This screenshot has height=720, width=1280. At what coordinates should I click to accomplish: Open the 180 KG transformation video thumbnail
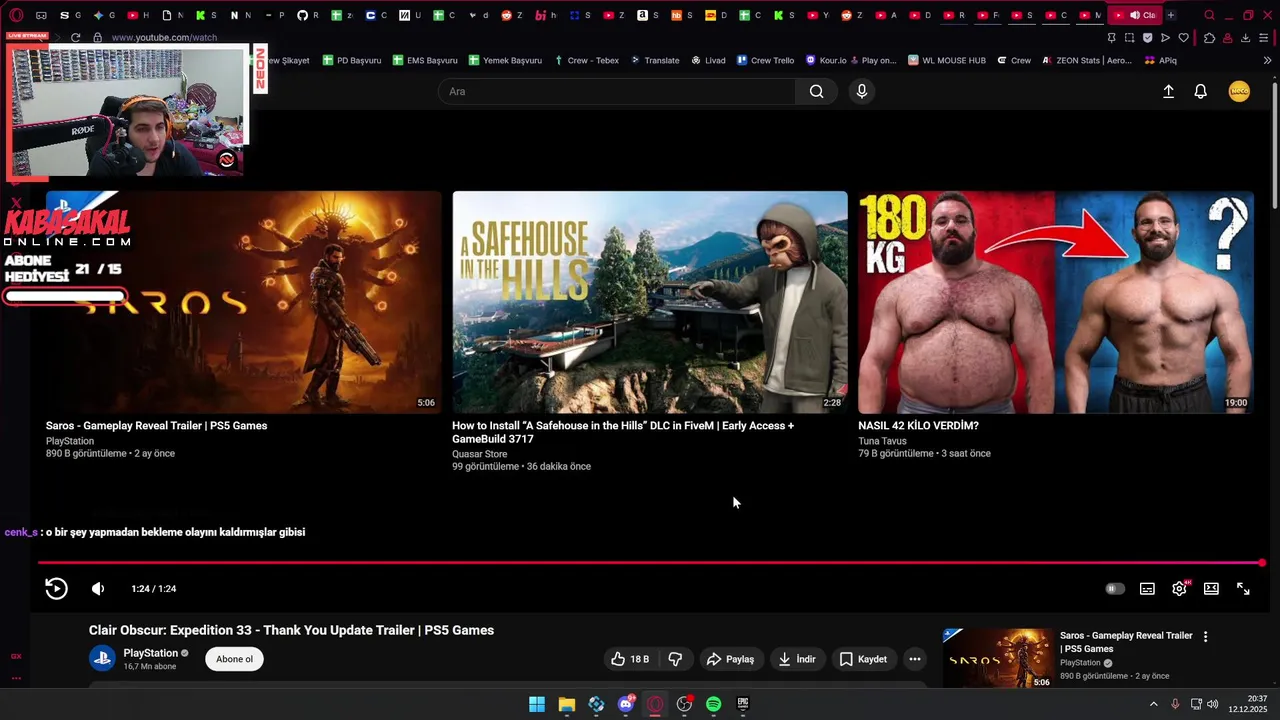point(1056,302)
